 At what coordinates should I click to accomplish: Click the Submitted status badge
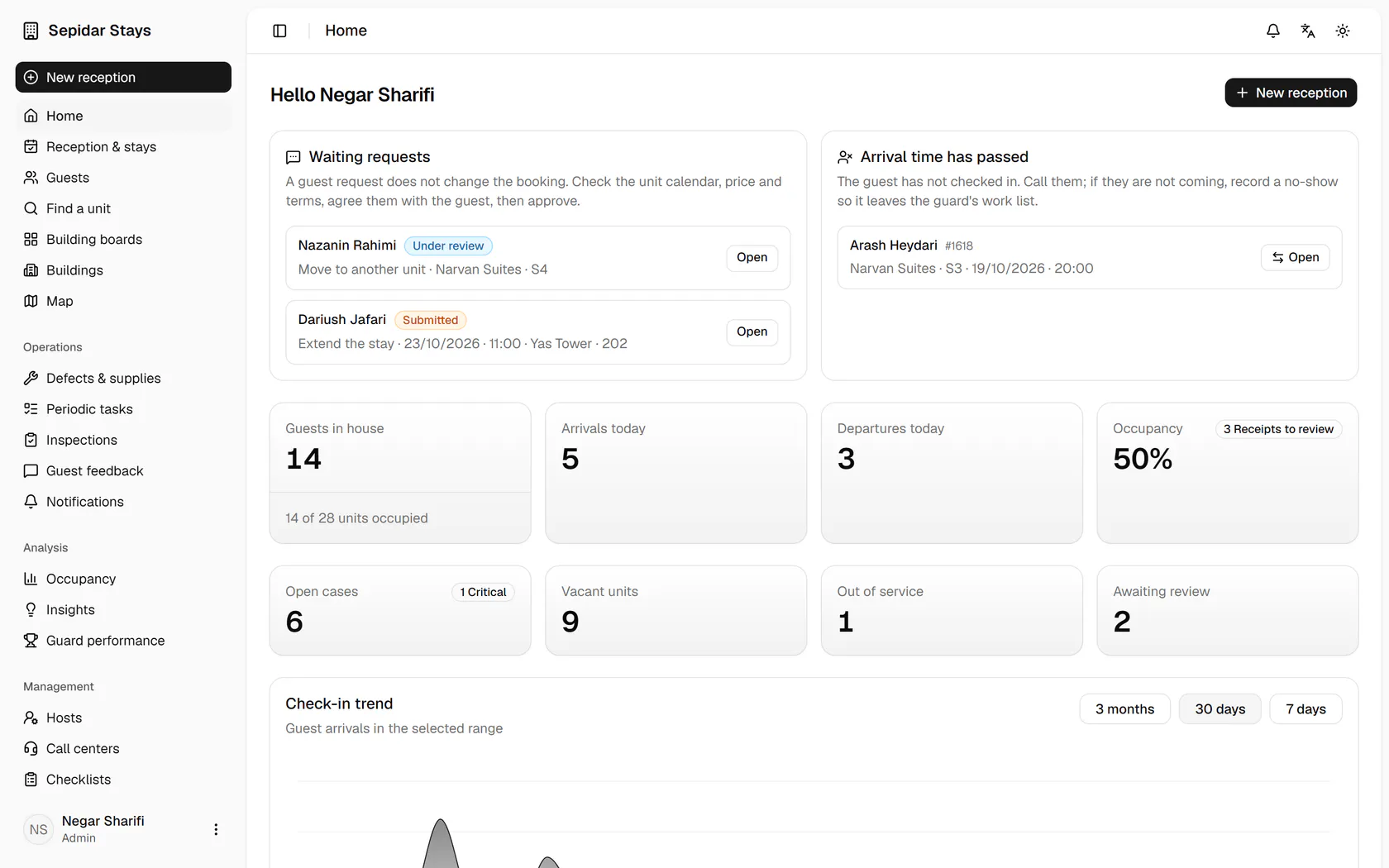click(x=430, y=320)
